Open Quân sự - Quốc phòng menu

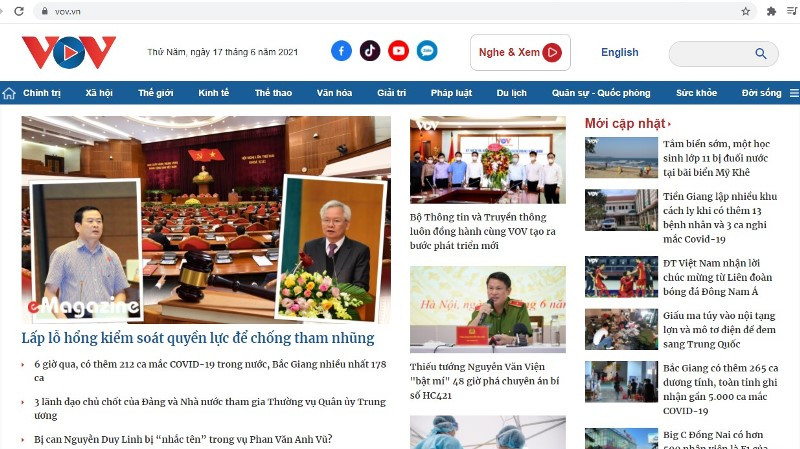pos(601,93)
